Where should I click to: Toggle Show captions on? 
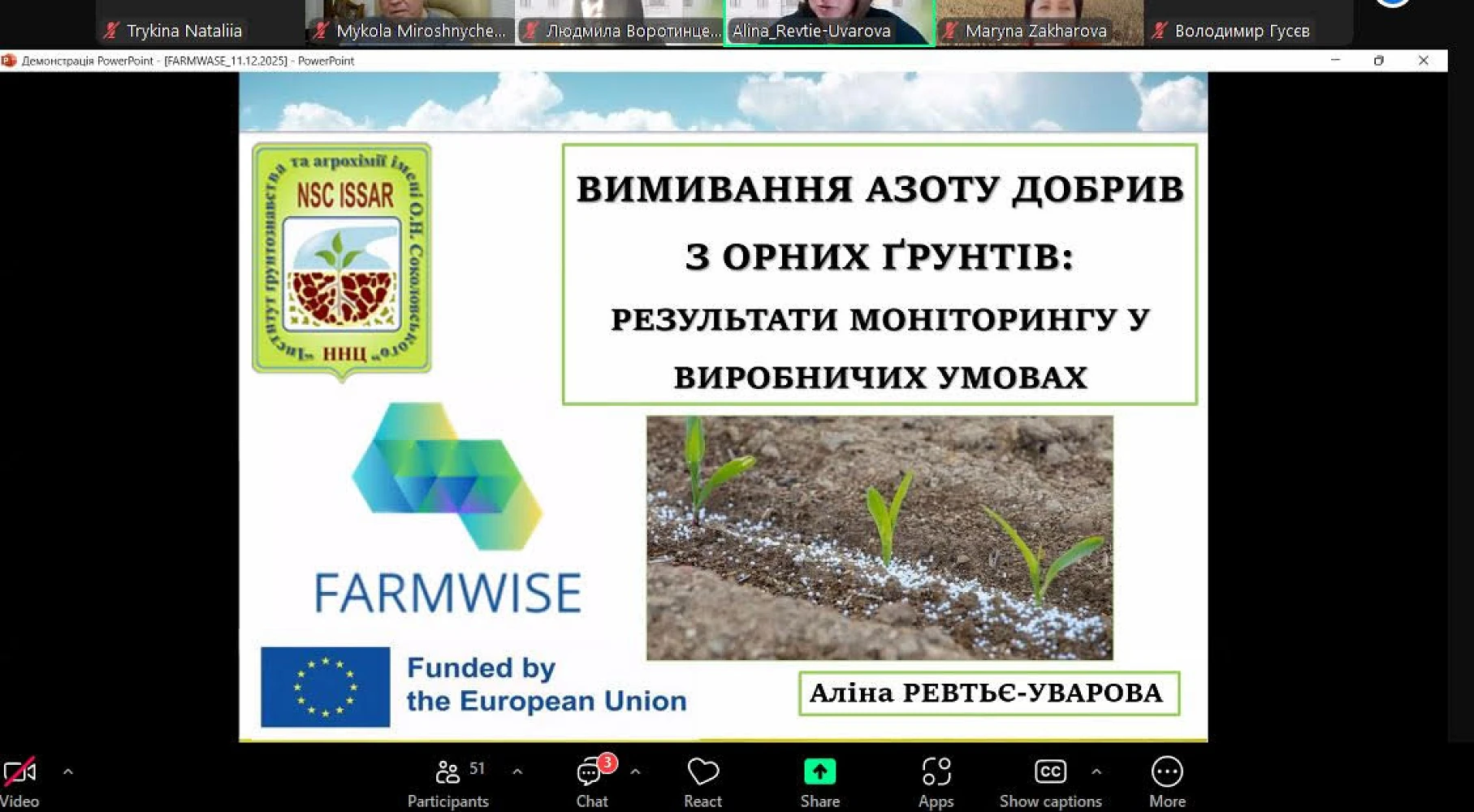(1049, 782)
